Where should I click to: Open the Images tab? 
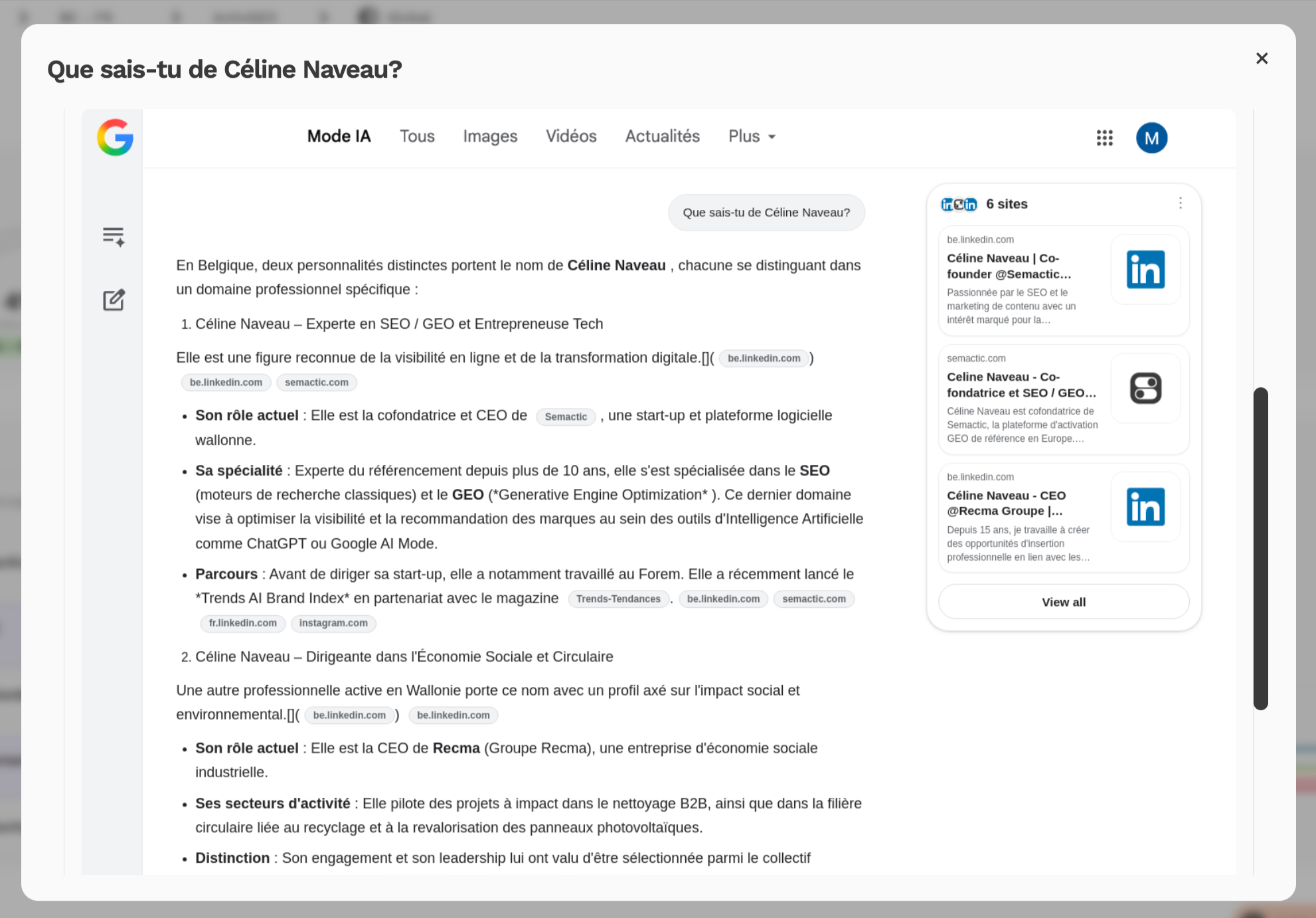pos(490,136)
